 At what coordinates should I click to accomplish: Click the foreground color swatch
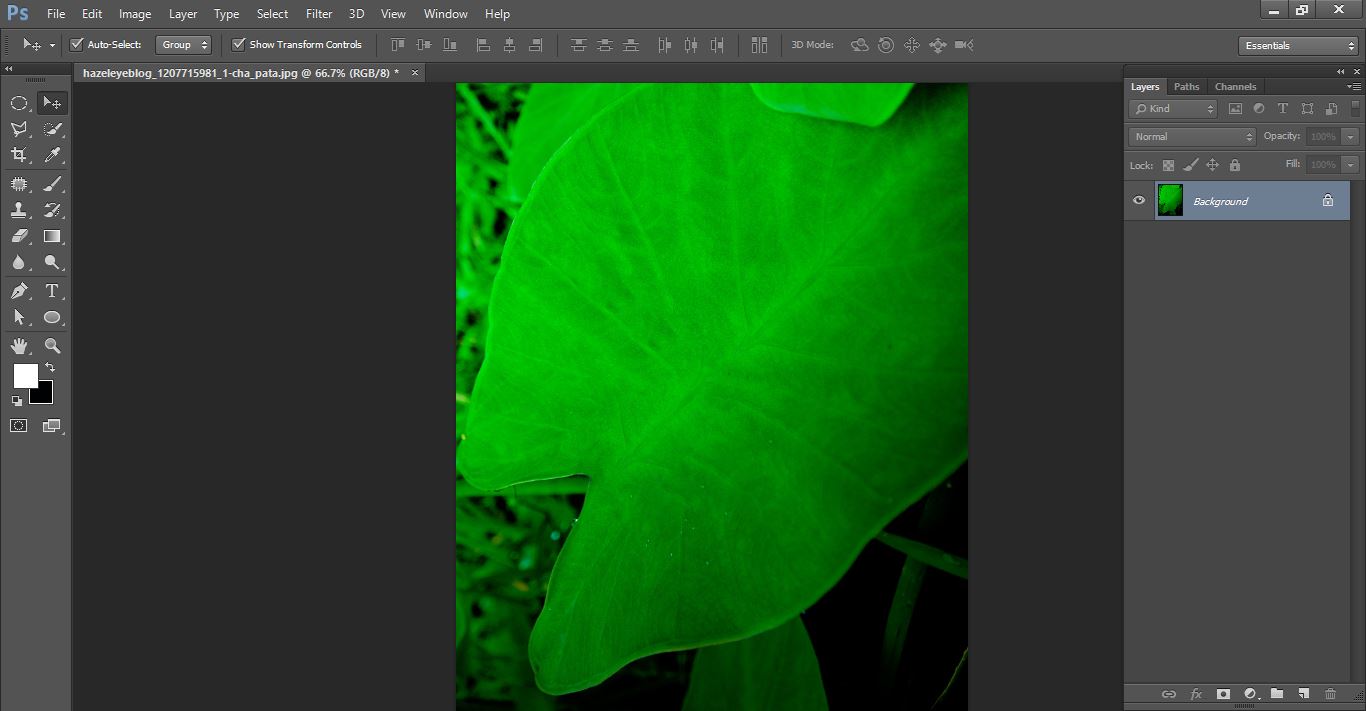tap(25, 377)
